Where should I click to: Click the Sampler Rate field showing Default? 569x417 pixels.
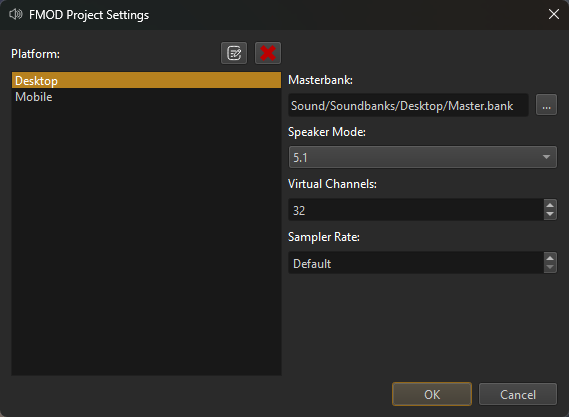coord(416,263)
